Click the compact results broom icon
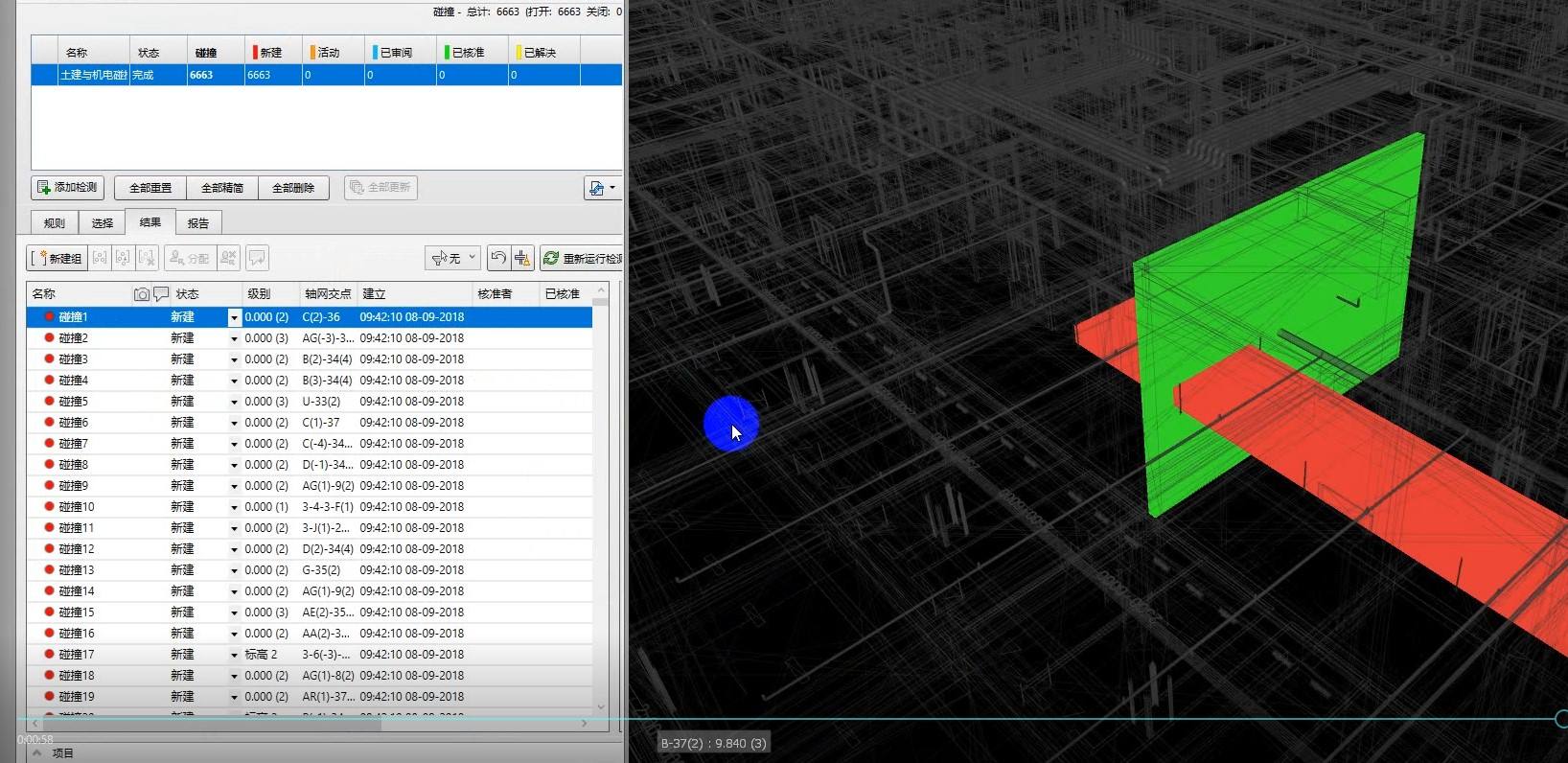Viewport: 1568px width, 763px height. (x=522, y=258)
